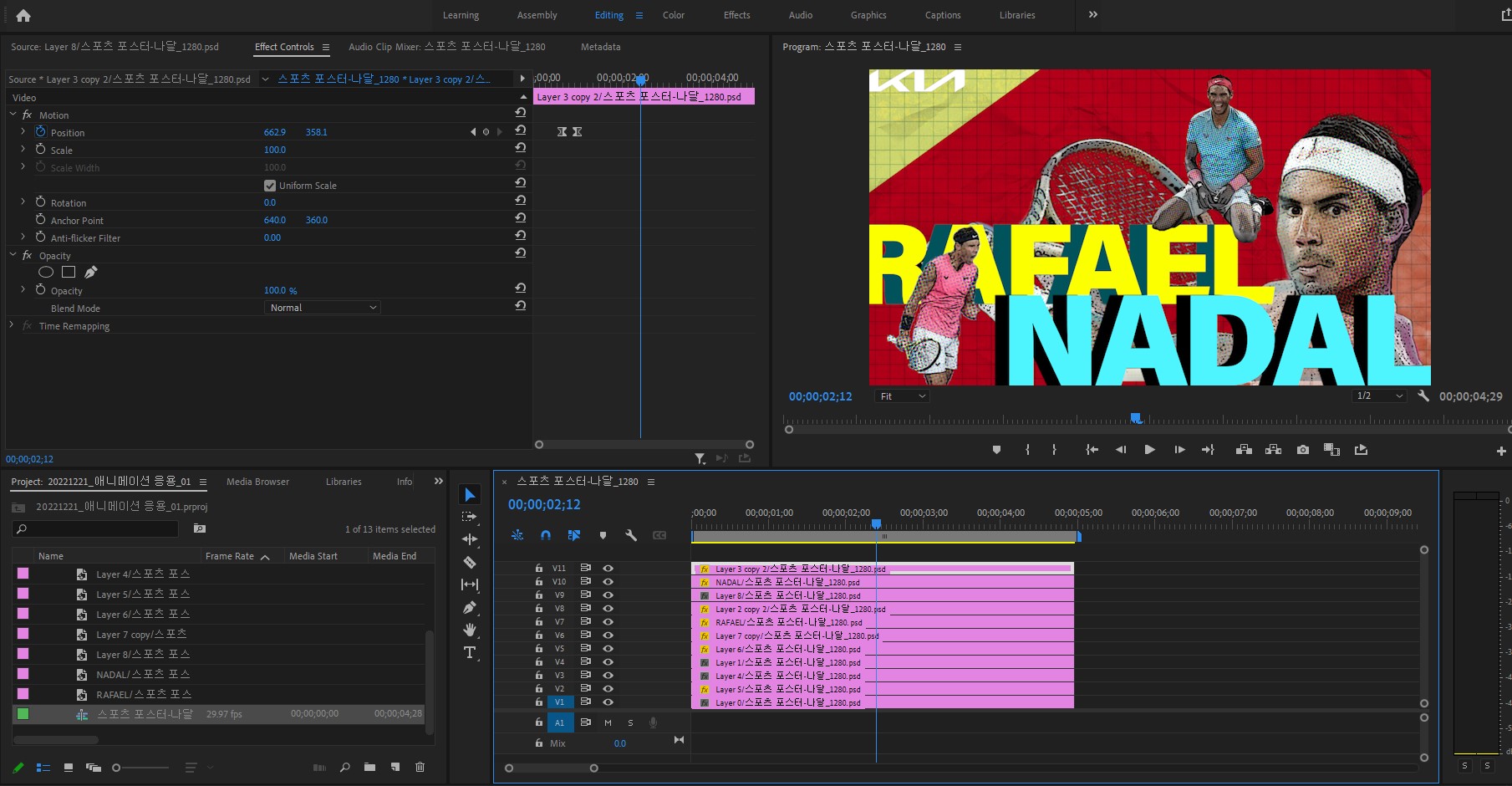Expand Time Remapping effect
The image size is (1512, 786).
[12, 325]
